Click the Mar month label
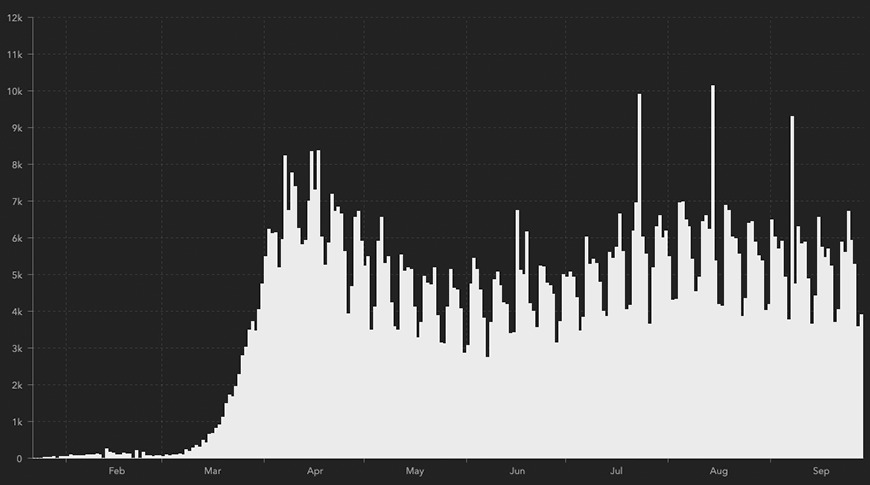The image size is (870, 485). (x=213, y=471)
